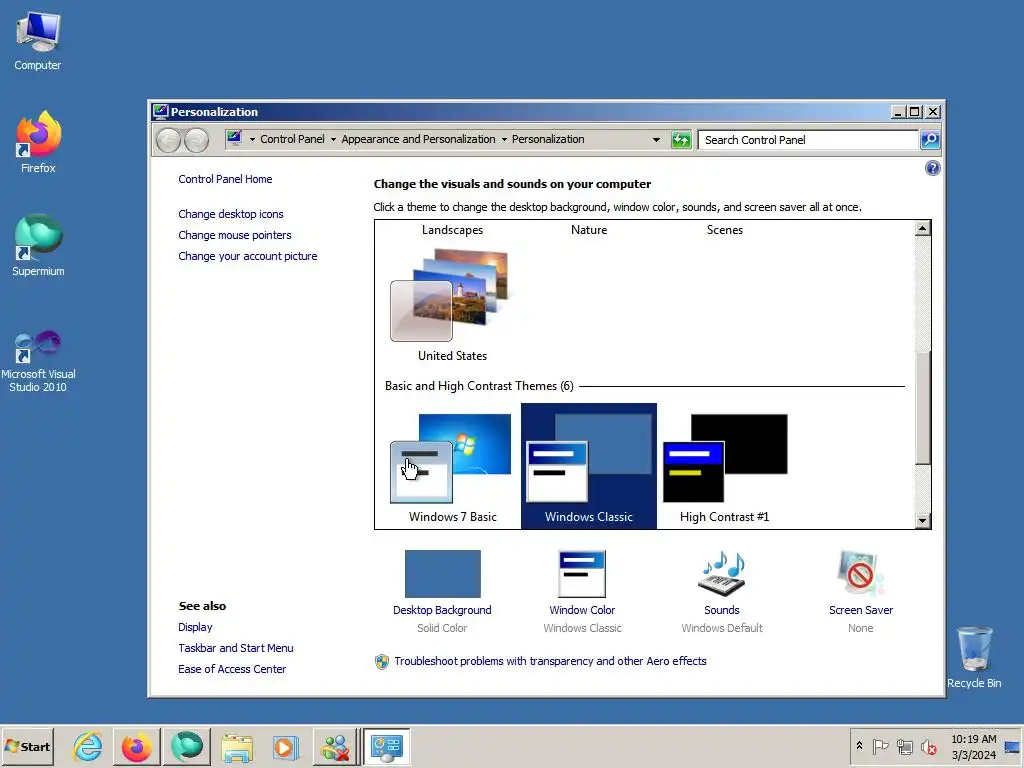Click theme list scroll down arrow
Viewport: 1024px width, 768px height.
click(922, 520)
